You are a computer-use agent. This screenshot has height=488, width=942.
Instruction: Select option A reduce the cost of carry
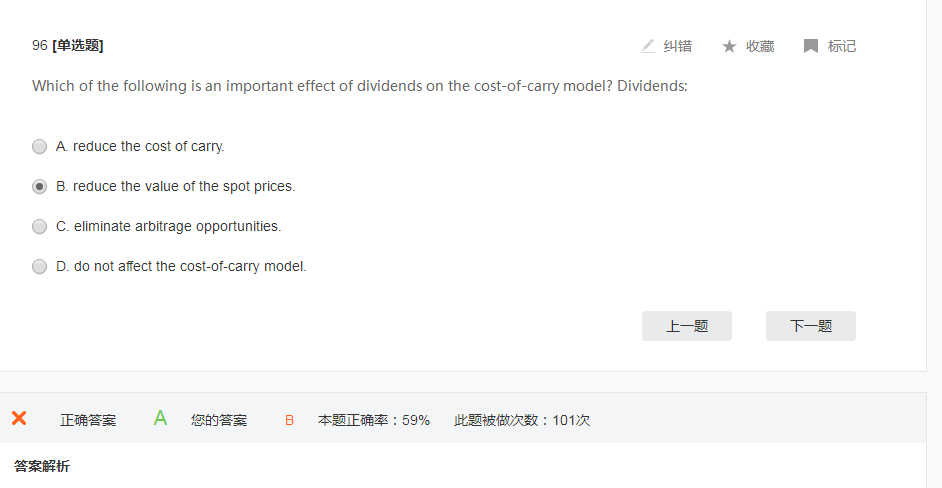40,146
